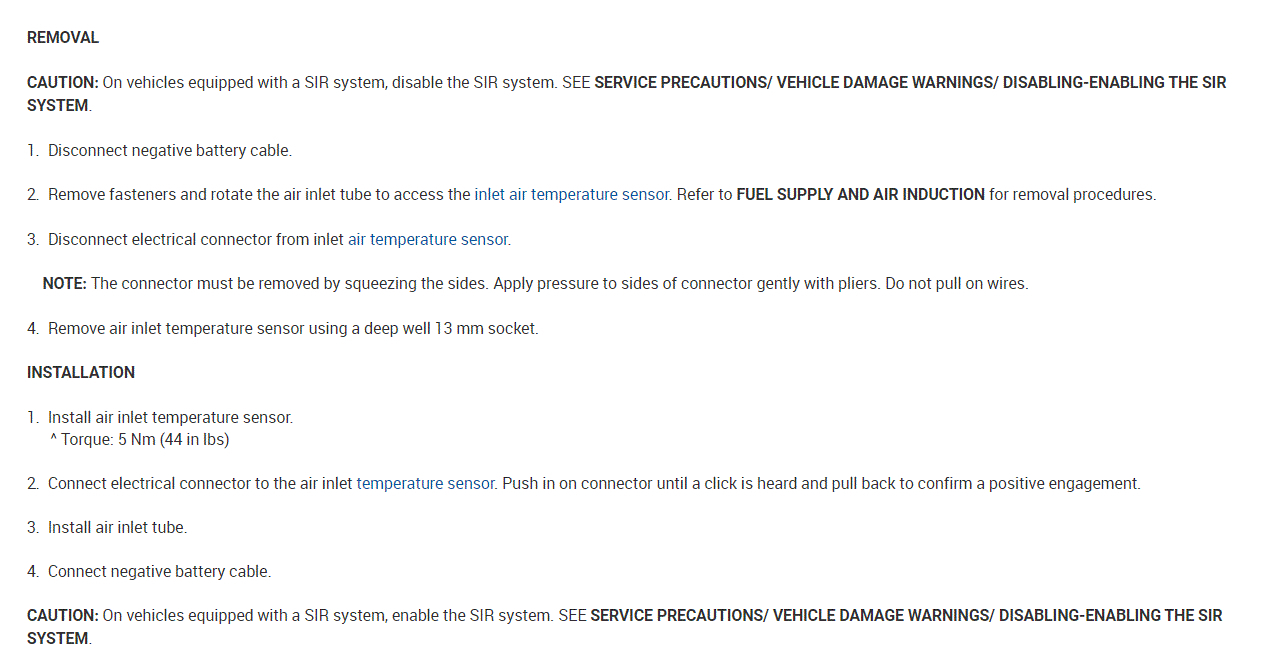Click the first CAUTION label under REMOVAL
Viewport: 1267px width, 672px height.
coord(62,83)
